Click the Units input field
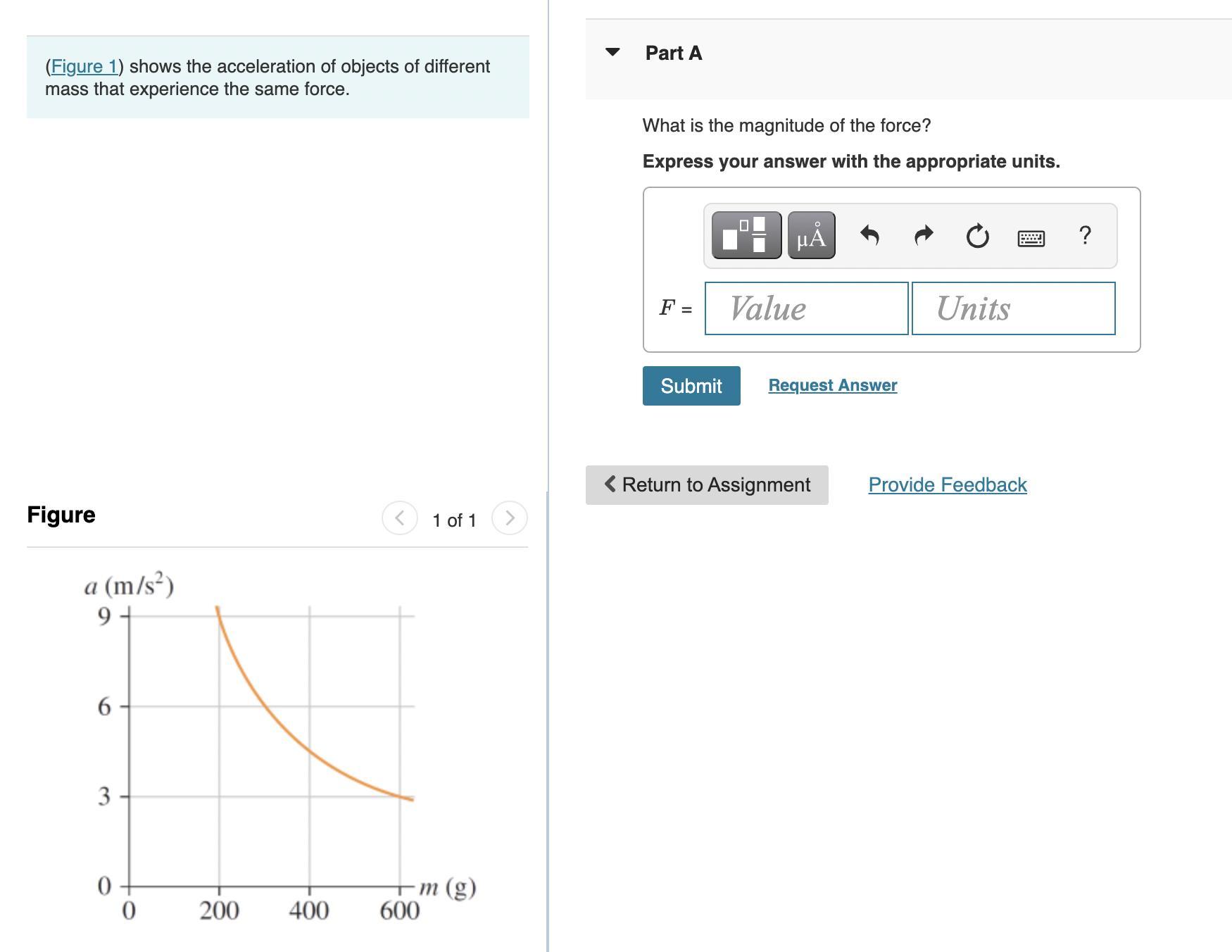Viewport: 1232px width, 952px height. [x=1013, y=308]
